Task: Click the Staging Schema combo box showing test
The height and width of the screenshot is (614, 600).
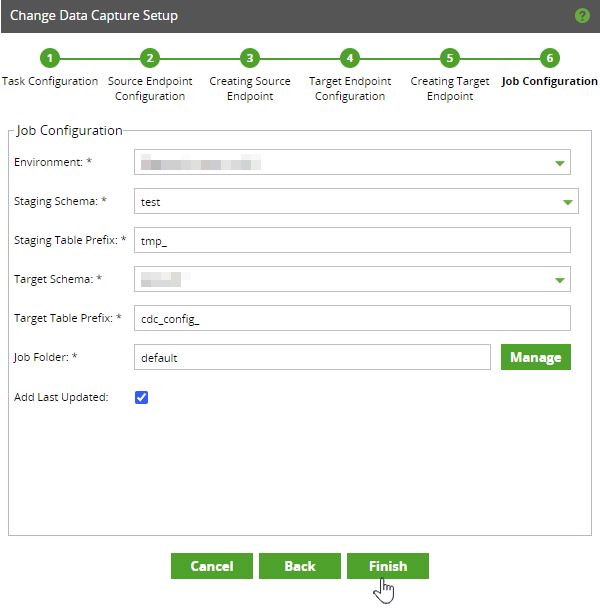Action: tap(356, 201)
